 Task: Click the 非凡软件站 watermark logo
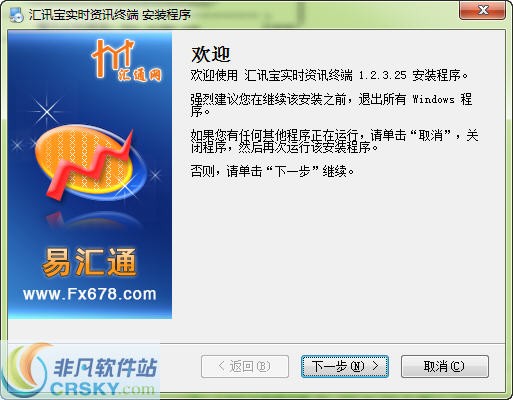pos(105,368)
